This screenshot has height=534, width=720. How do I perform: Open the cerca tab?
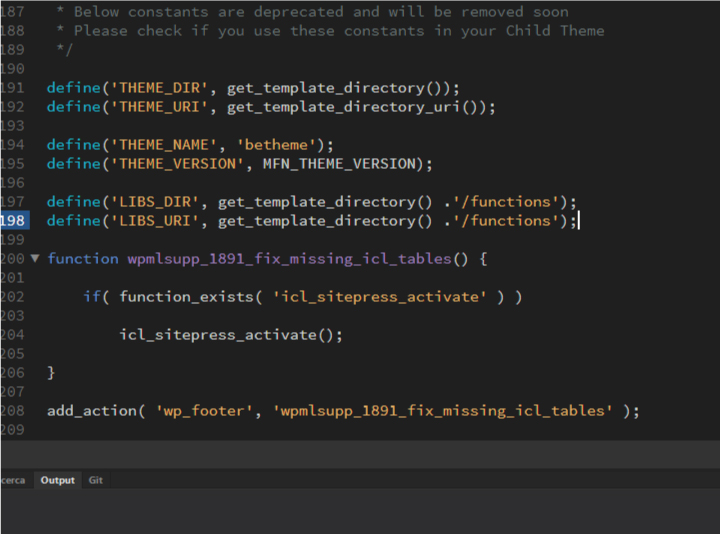point(13,480)
